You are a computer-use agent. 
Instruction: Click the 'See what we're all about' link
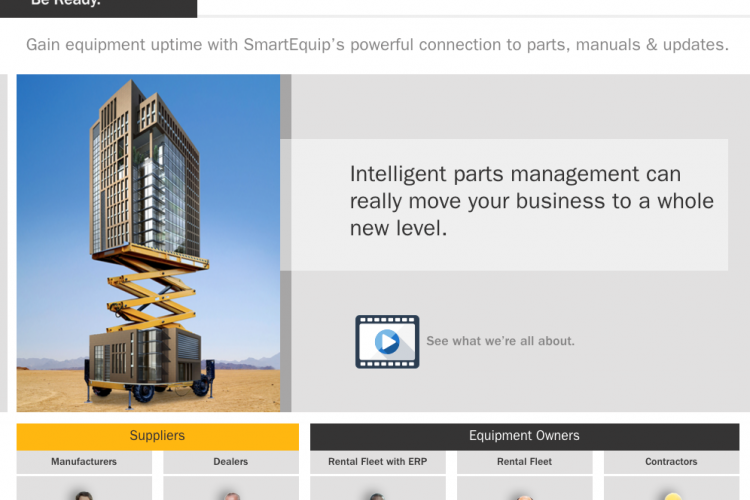[500, 341]
